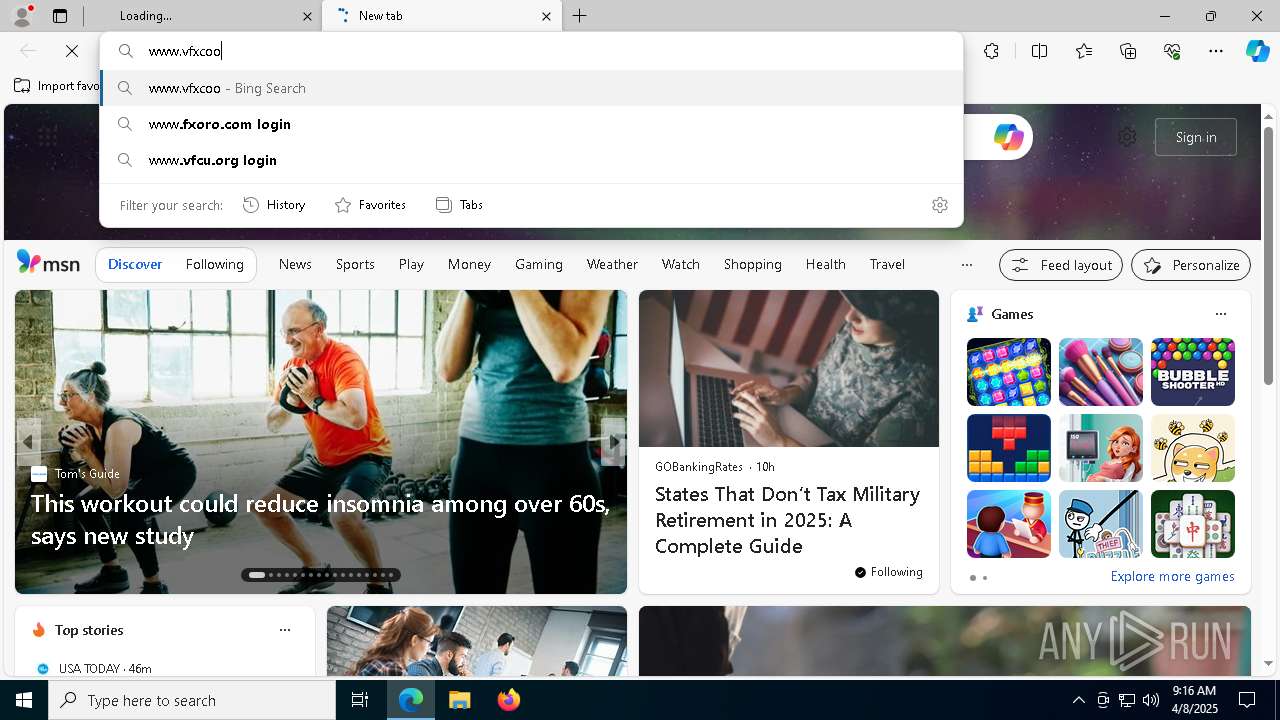Open the Favorites star icon
The image size is (1280, 720).
[1084, 51]
